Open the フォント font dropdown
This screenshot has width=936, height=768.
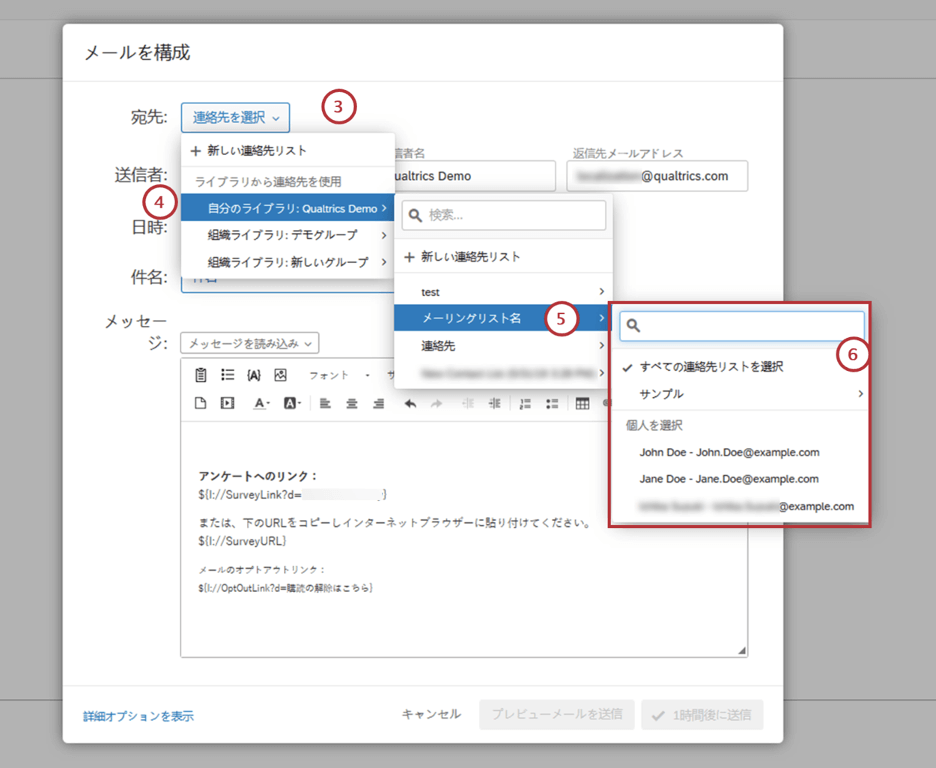tap(339, 375)
